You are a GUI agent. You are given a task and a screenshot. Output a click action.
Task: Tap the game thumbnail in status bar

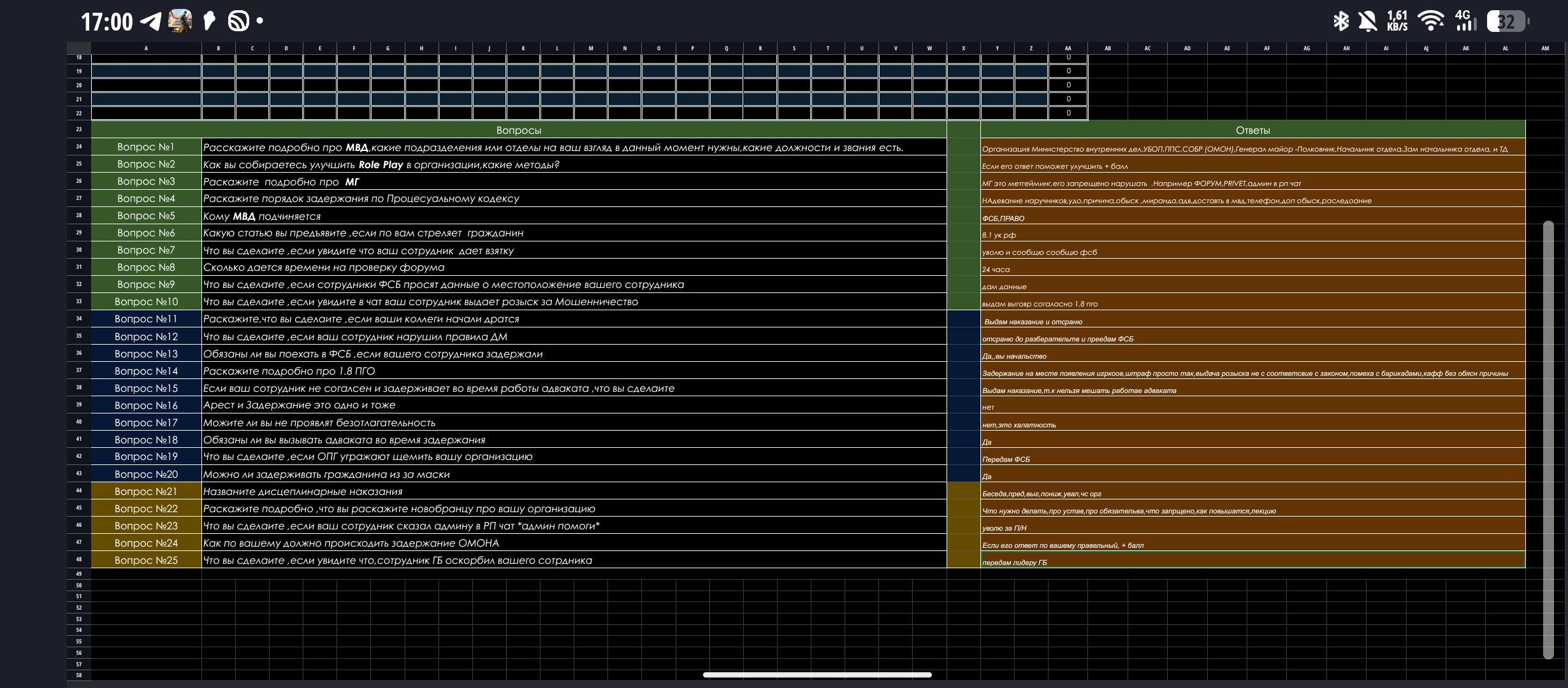click(x=180, y=22)
